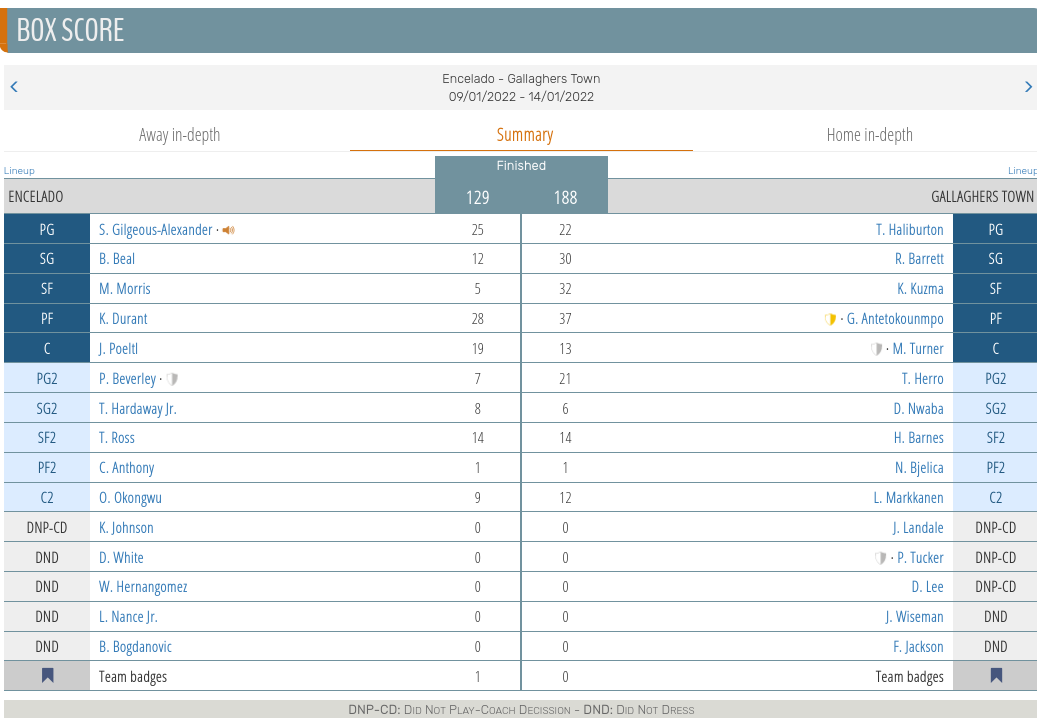Click M. Turner player name
Image resolution: width=1037 pixels, height=727 pixels.
pos(918,349)
